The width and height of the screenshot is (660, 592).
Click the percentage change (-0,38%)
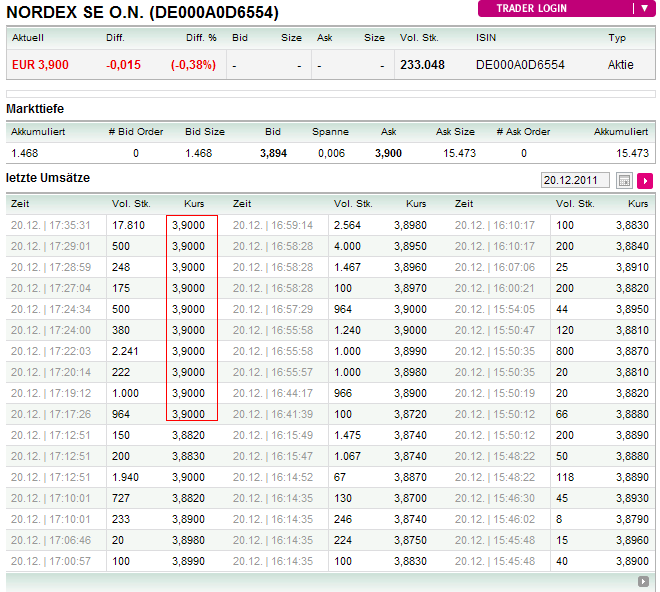pyautogui.click(x=193, y=65)
